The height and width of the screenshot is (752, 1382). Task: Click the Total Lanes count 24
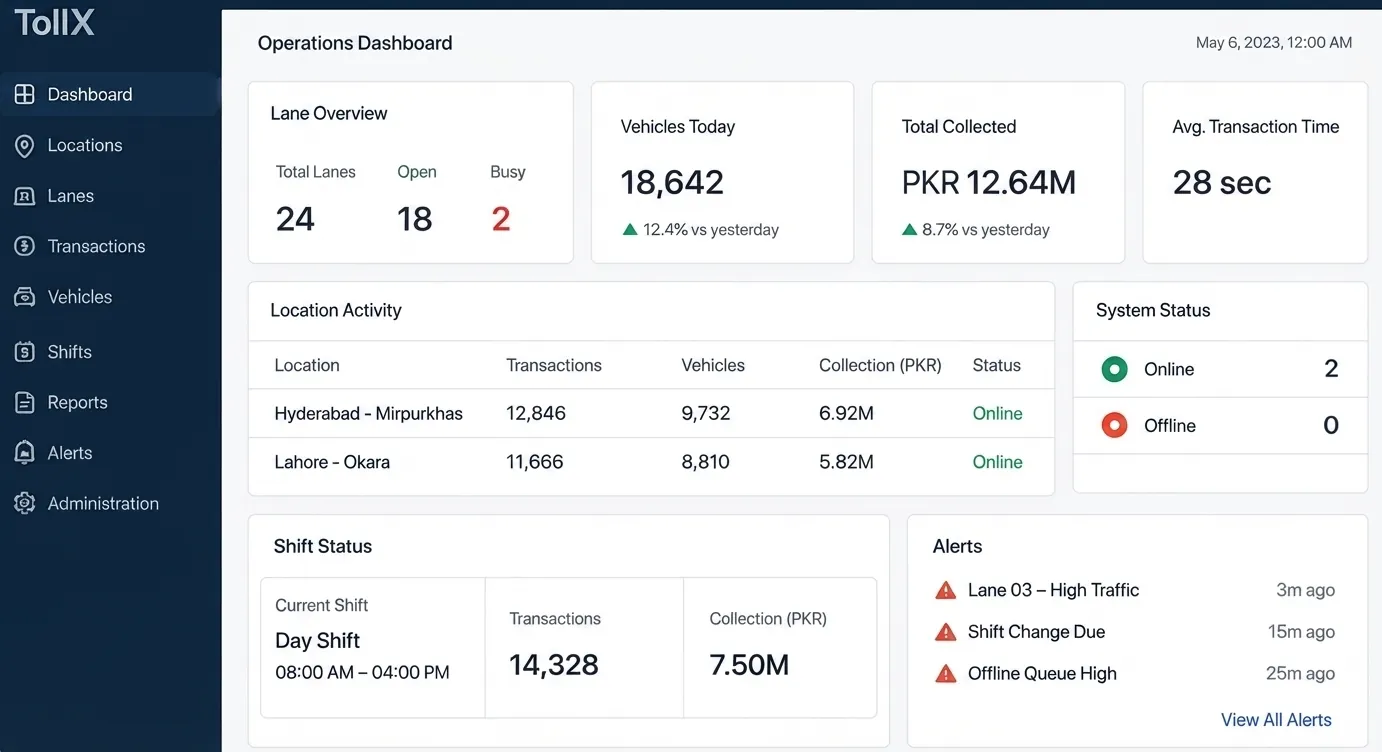[x=295, y=219]
